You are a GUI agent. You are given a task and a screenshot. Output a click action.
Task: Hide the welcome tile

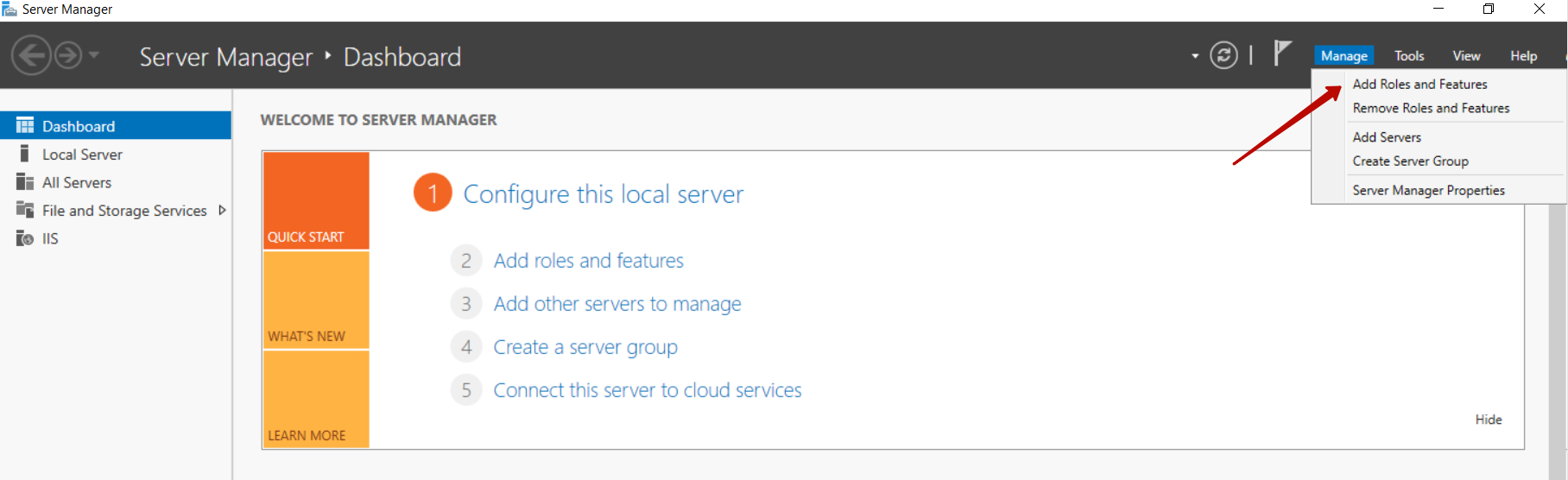[x=1488, y=420]
